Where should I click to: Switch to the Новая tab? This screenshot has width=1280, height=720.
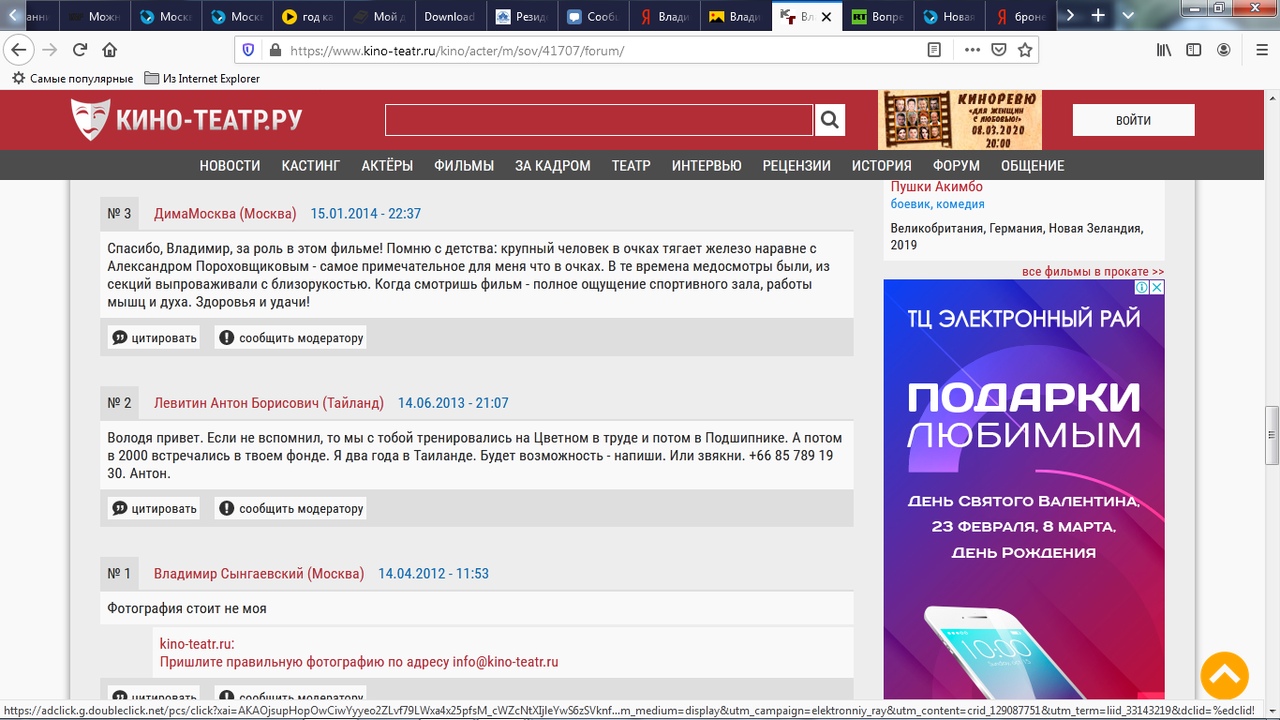point(950,16)
